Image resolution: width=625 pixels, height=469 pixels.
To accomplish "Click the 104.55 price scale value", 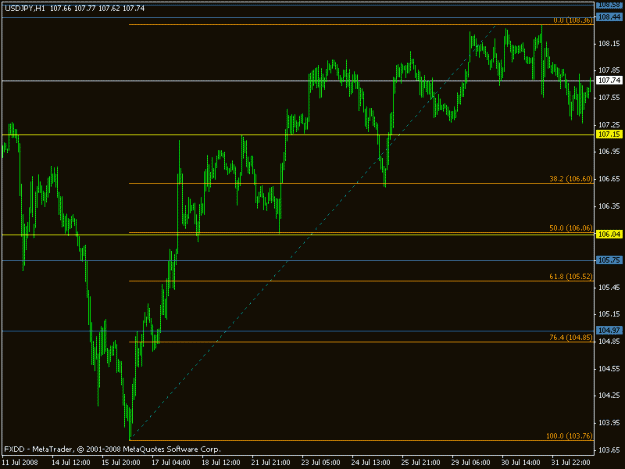I will tap(609, 369).
